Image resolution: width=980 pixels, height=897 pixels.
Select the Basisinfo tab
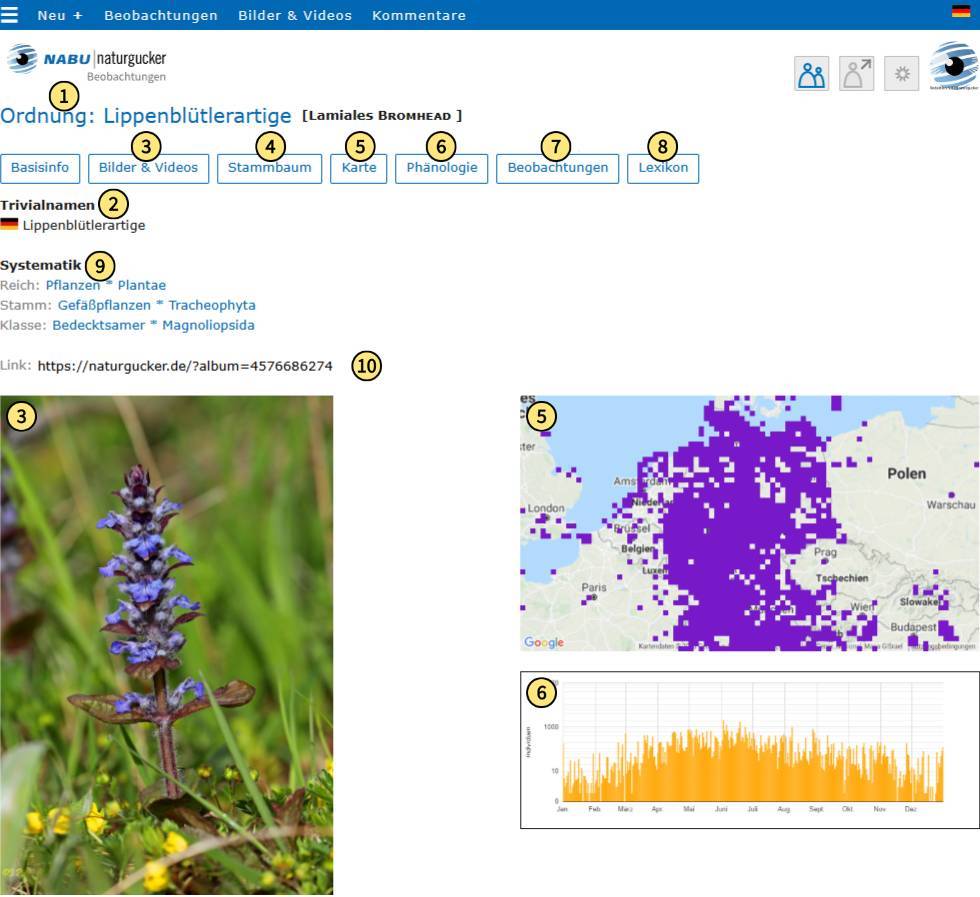click(40, 168)
